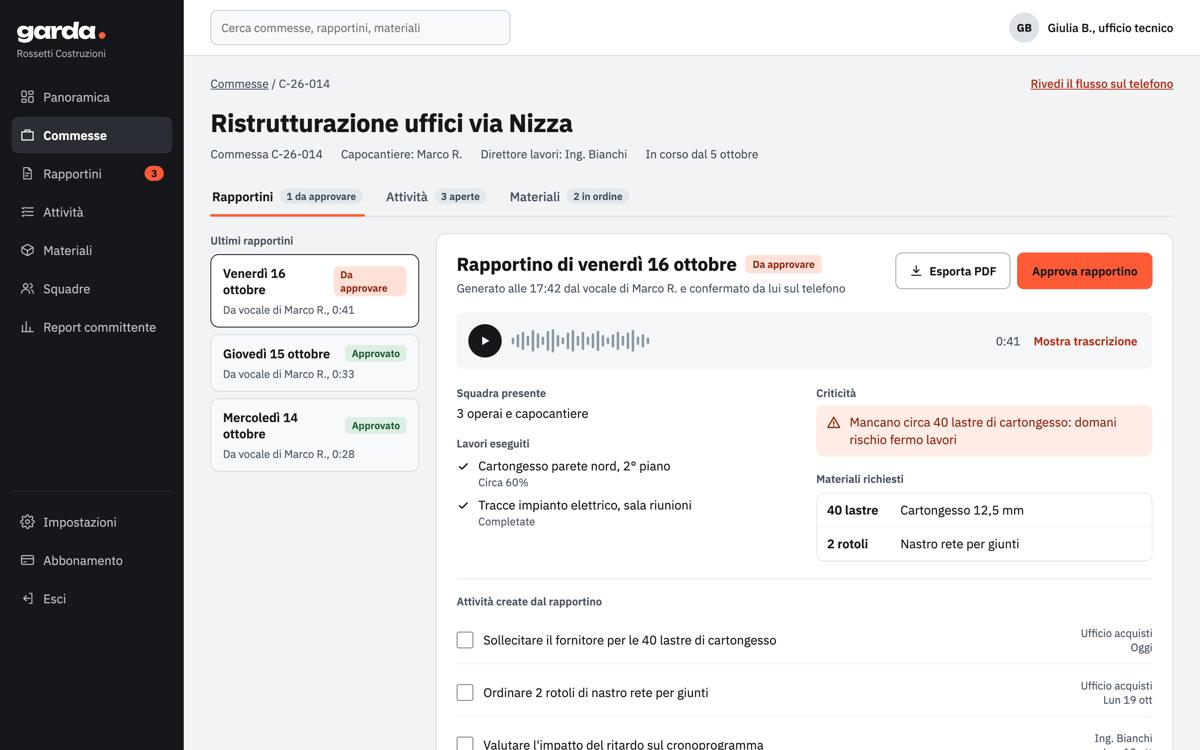This screenshot has width=1200, height=750.
Task: Click the Approvato badge on Giovedì 15 card
Action: pos(376,354)
